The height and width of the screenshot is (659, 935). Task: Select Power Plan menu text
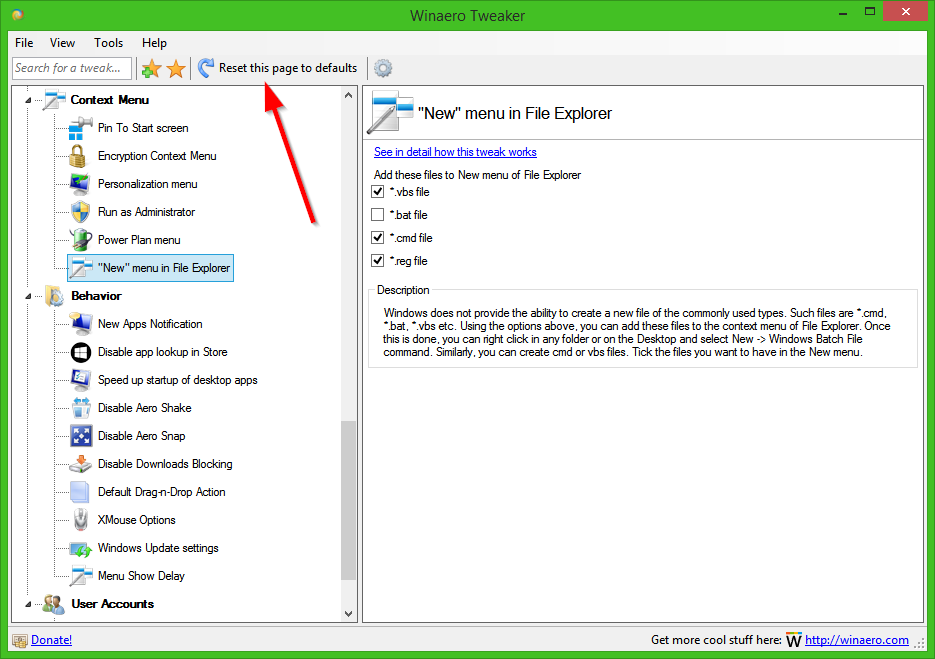140,240
